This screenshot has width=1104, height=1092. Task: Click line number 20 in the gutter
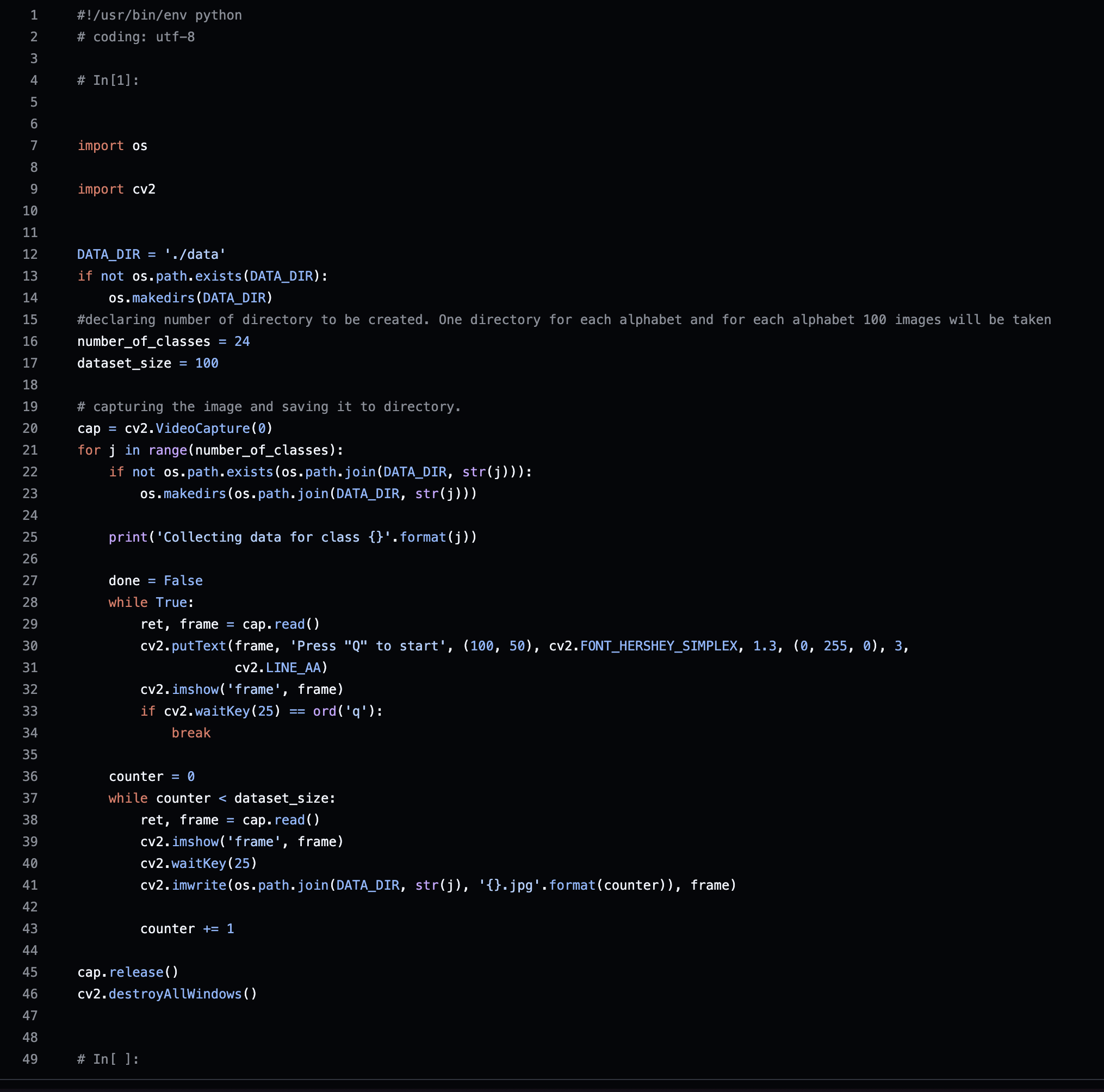click(x=30, y=429)
